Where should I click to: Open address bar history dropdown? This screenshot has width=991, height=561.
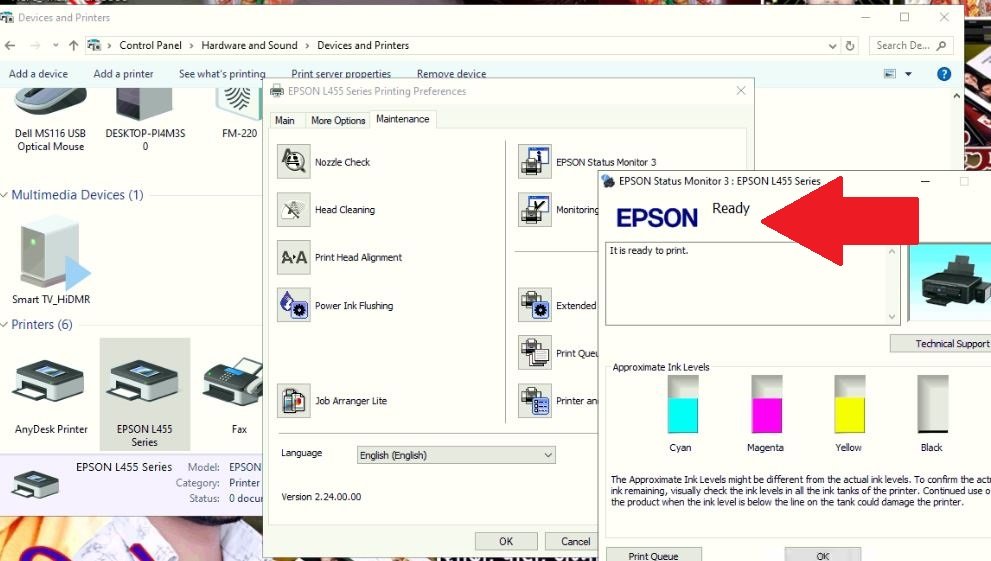pos(832,45)
